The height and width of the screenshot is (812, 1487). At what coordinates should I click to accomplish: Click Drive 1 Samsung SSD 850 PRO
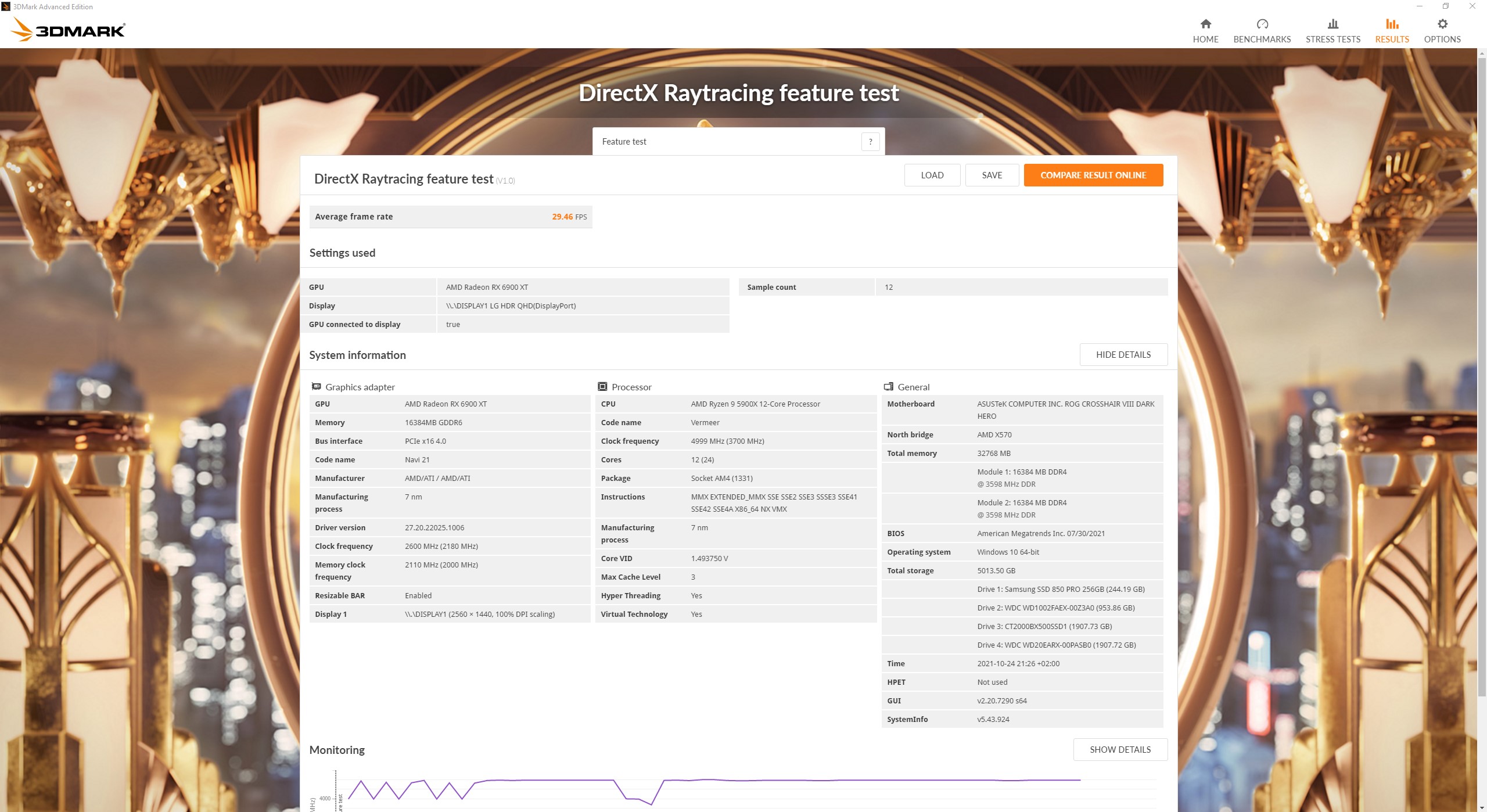click(1061, 589)
